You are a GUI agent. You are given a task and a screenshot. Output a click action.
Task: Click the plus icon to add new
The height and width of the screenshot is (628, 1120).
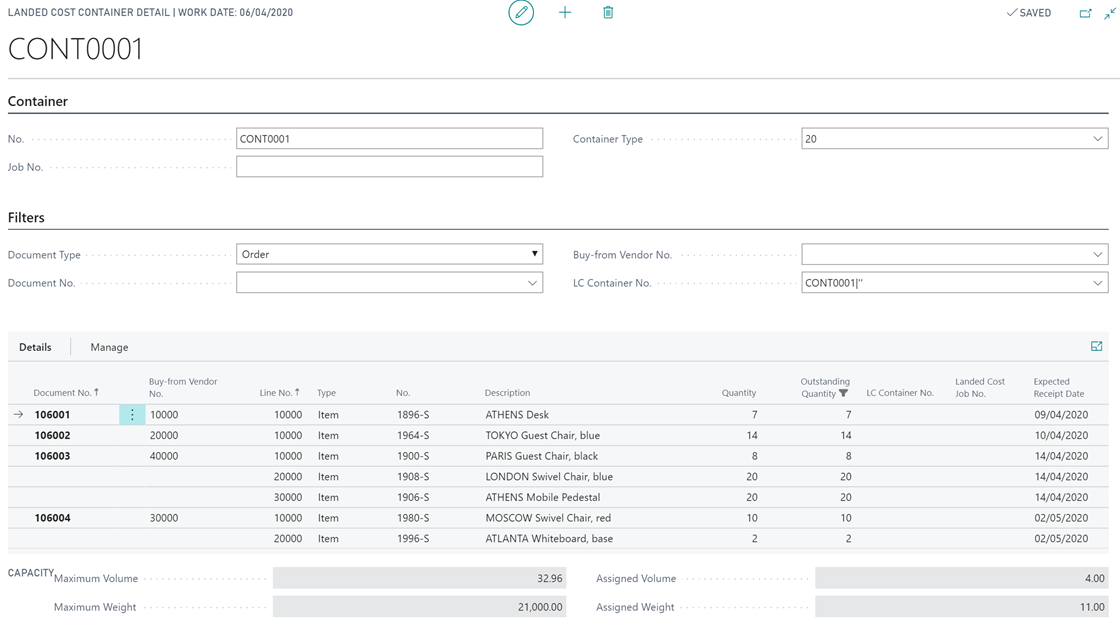pos(565,13)
